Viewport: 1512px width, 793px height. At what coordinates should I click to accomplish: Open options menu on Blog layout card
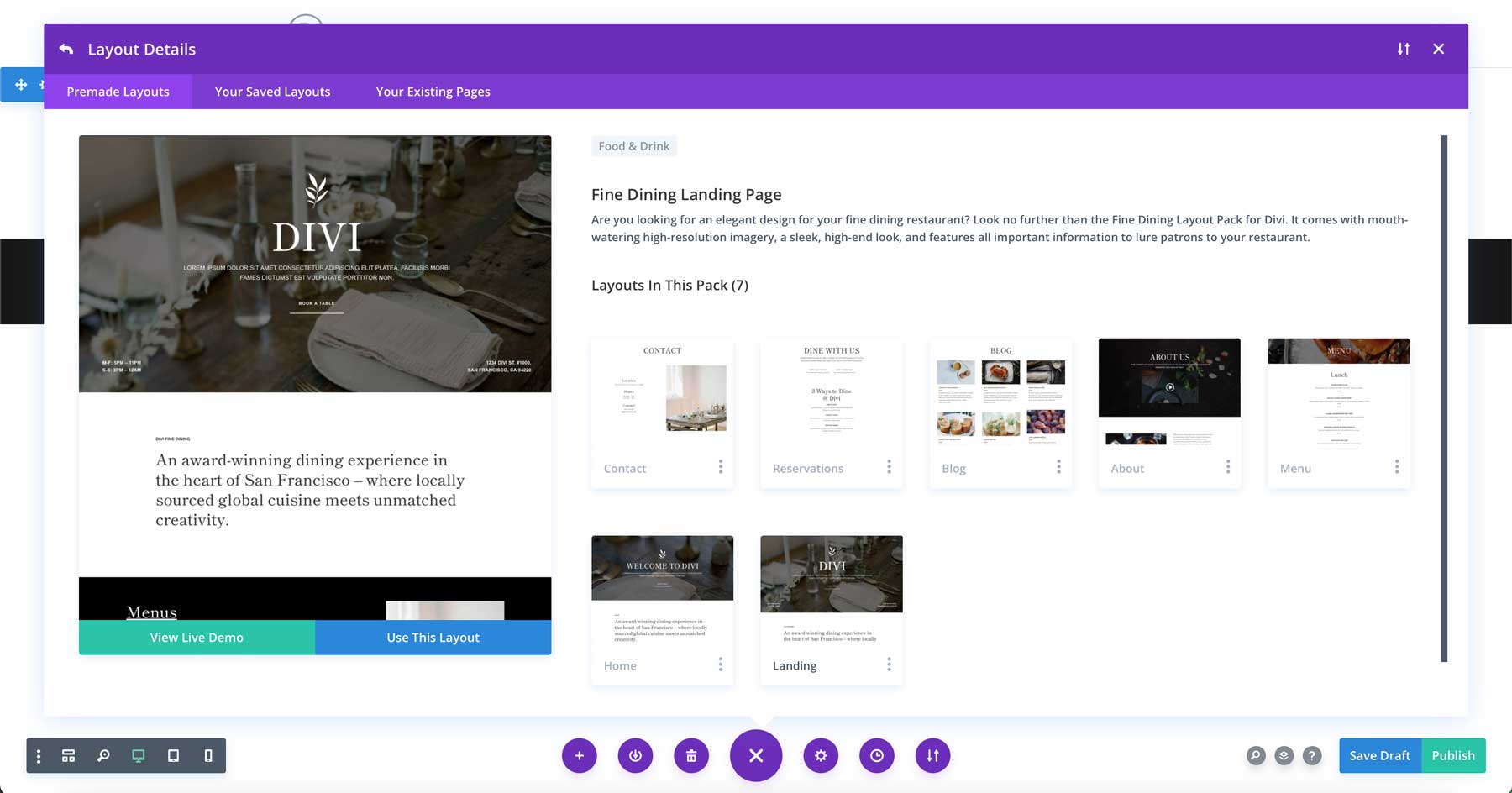1058,467
